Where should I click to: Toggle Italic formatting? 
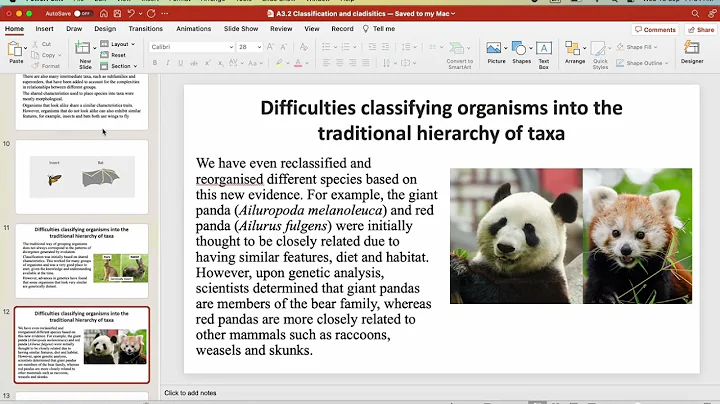168,63
